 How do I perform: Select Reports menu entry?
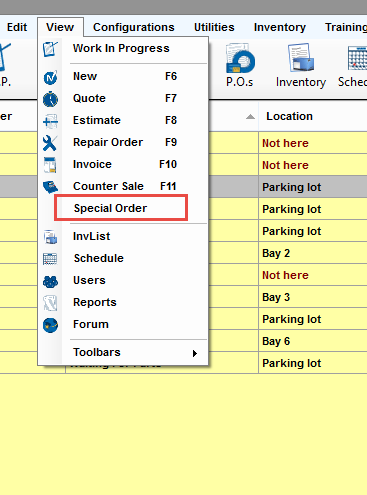click(123, 303)
